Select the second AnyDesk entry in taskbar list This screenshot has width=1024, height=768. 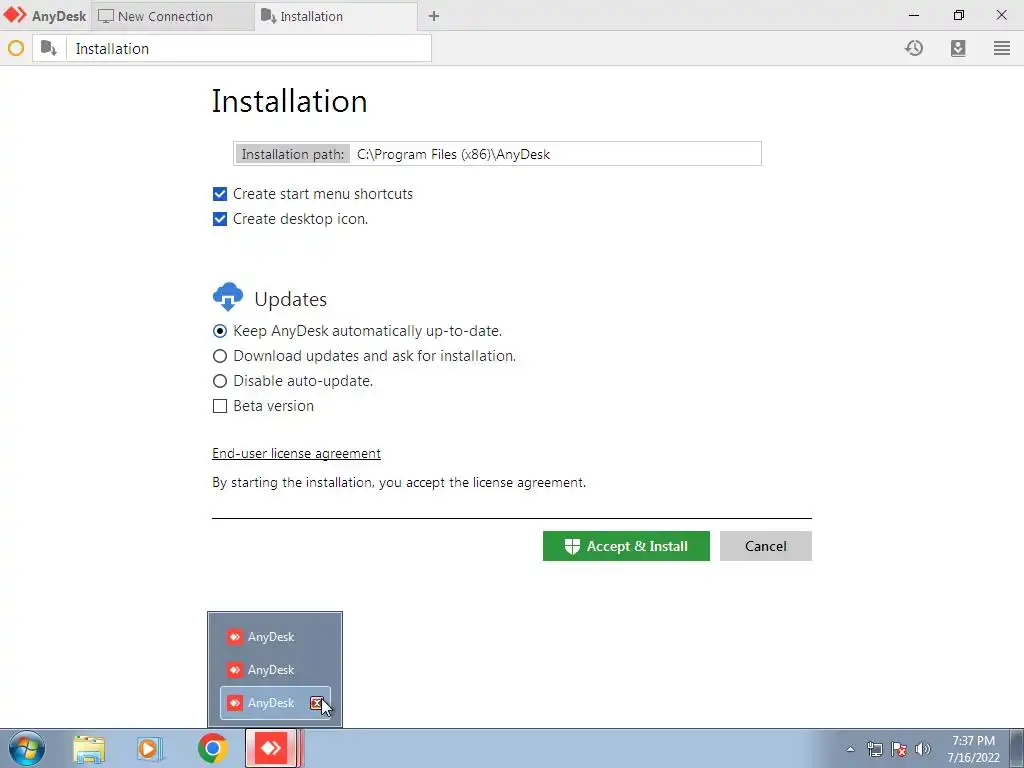coord(275,670)
